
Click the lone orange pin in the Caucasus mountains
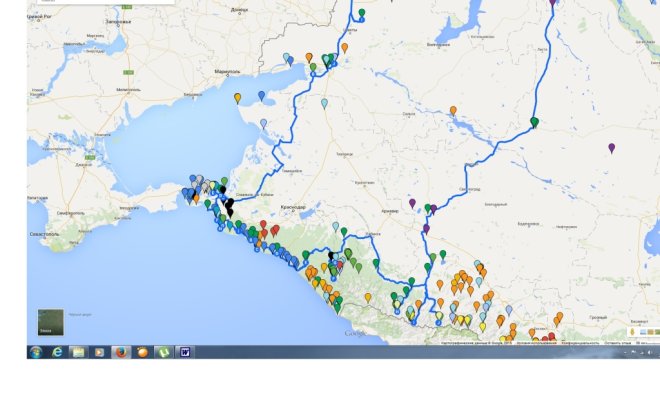(368, 298)
